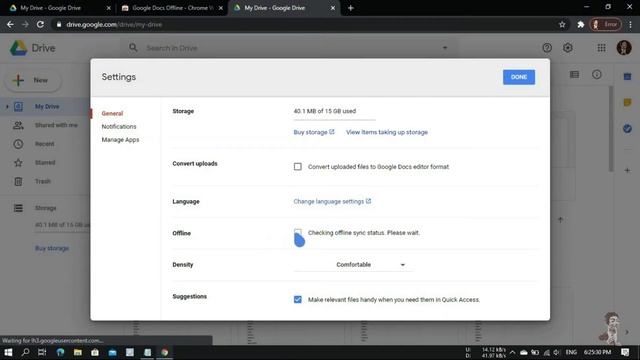
Task: Open the Drive help question-mark icon
Action: (547, 48)
